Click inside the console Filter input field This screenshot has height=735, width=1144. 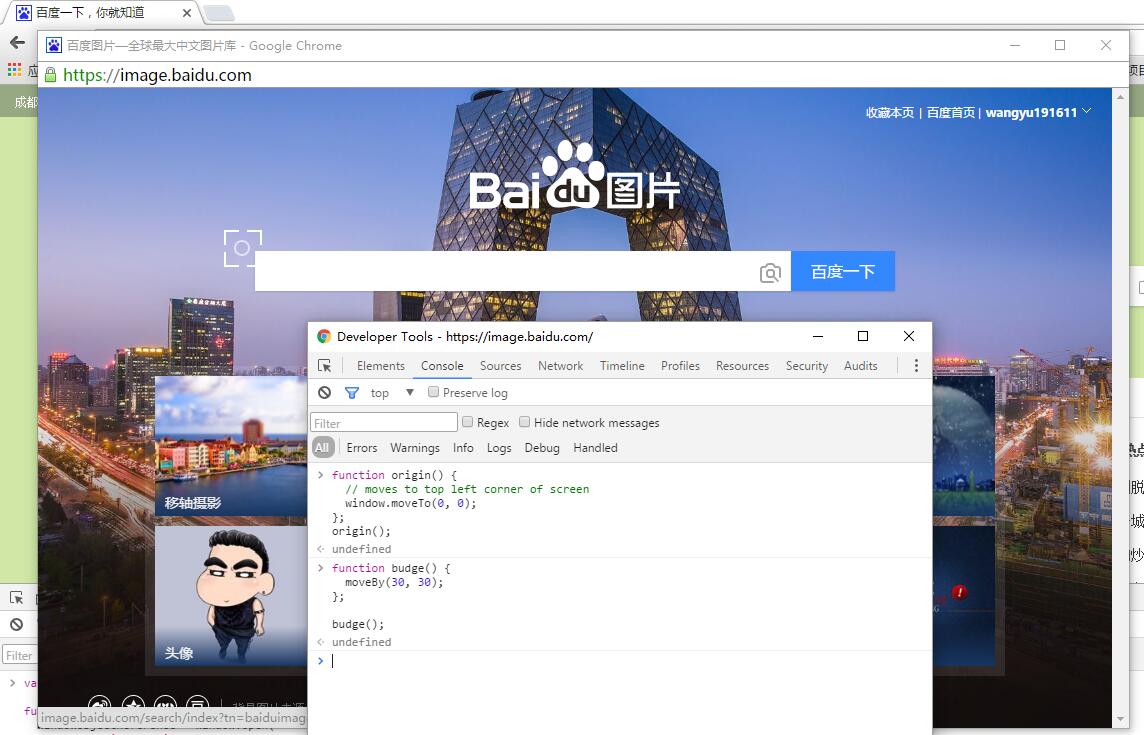[x=383, y=422]
